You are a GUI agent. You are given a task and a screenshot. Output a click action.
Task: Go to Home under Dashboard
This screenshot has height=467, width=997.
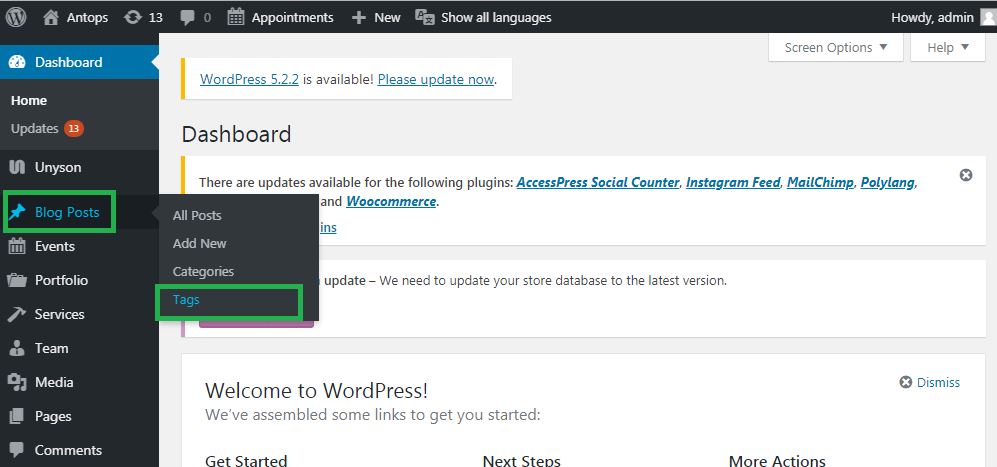pos(29,101)
